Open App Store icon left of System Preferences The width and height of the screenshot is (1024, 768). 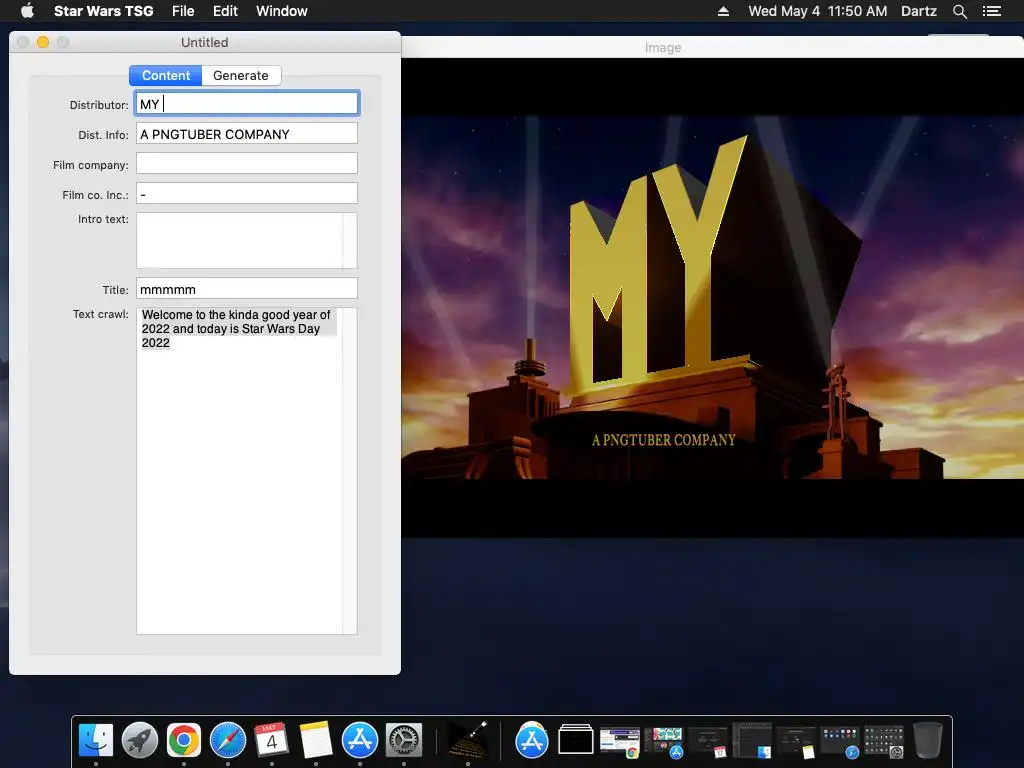(360, 741)
